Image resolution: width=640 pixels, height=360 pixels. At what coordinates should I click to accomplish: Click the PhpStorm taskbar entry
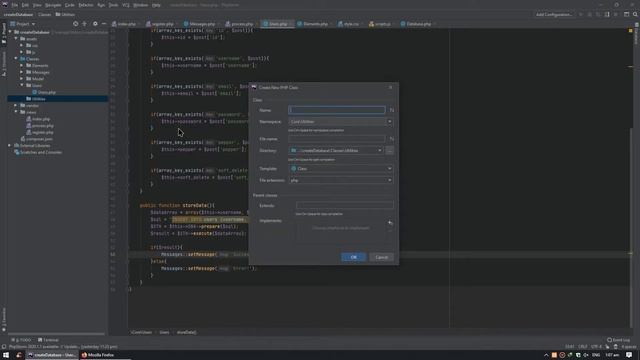(x=52, y=355)
